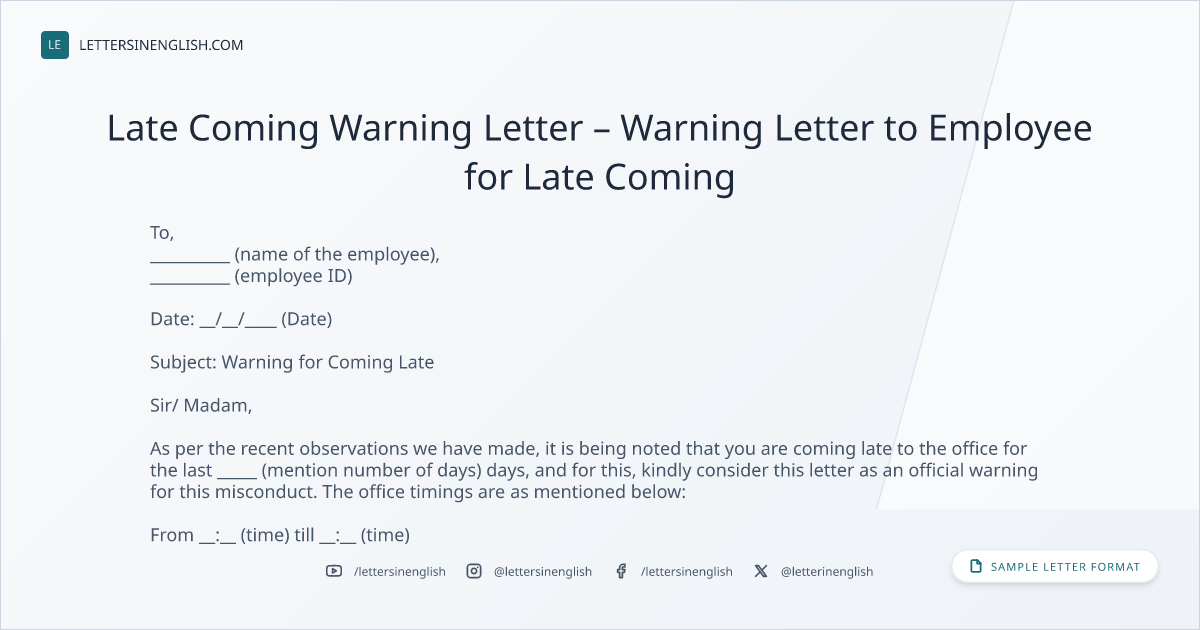This screenshot has width=1200, height=630.
Task: Click the 'for Late Coming' title line
Action: point(600,178)
